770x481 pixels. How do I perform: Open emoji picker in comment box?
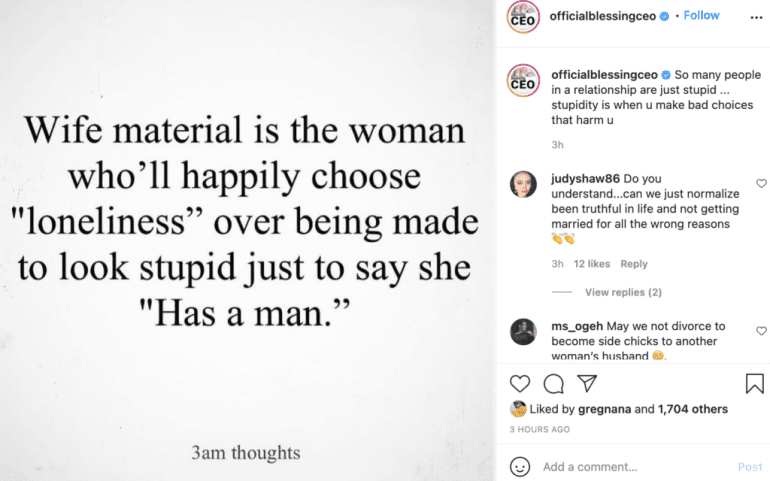pyautogui.click(x=520, y=467)
